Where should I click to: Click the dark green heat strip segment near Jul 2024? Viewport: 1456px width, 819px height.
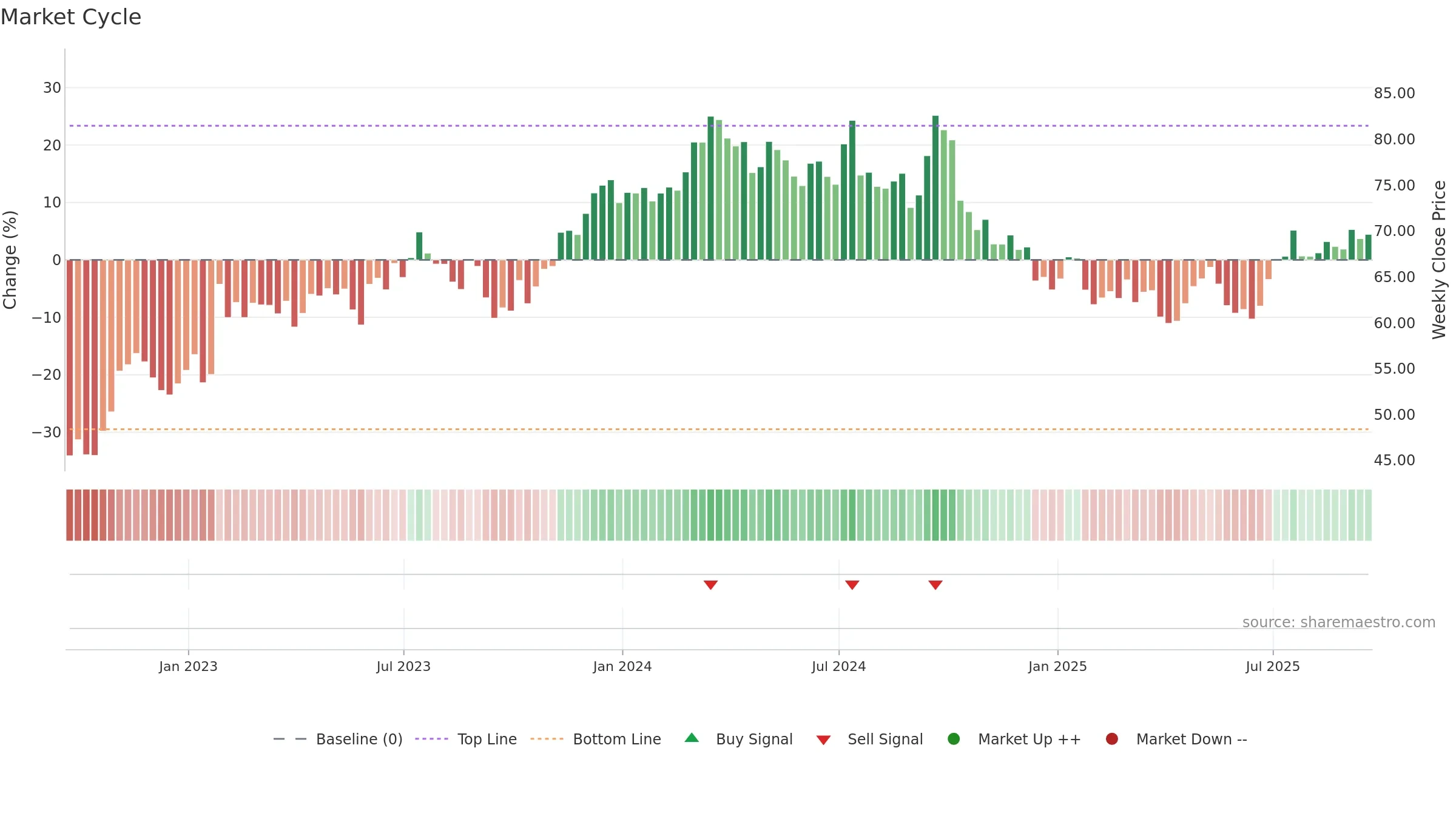click(852, 515)
